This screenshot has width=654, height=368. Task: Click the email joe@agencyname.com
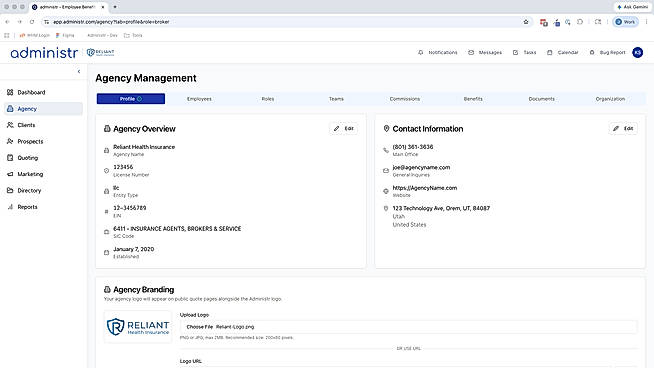point(421,167)
